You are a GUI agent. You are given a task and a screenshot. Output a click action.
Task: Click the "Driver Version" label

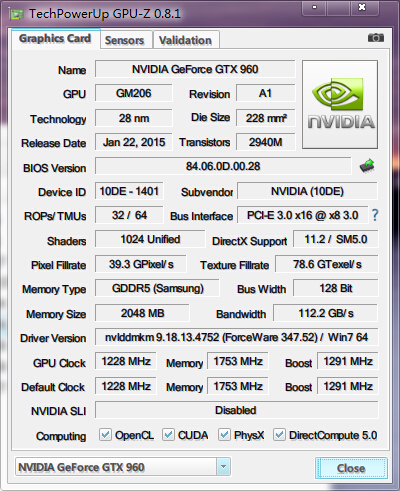coord(53,338)
